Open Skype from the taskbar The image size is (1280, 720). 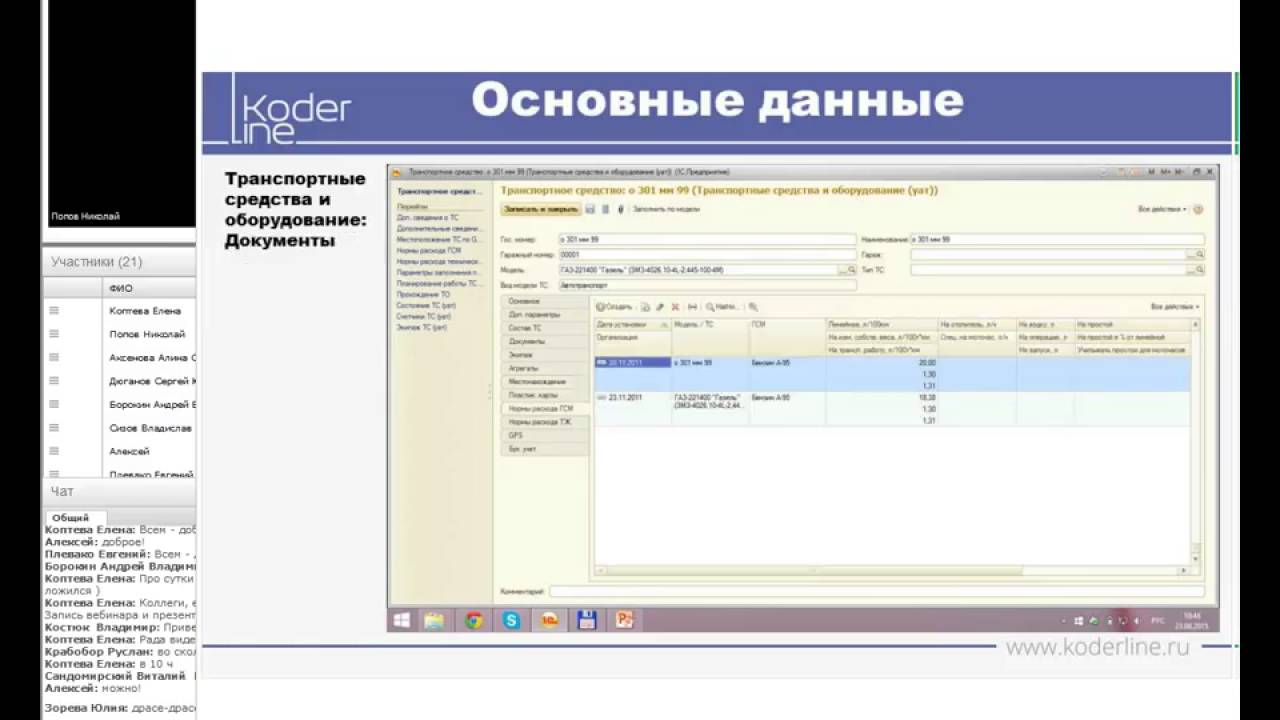[x=512, y=620]
